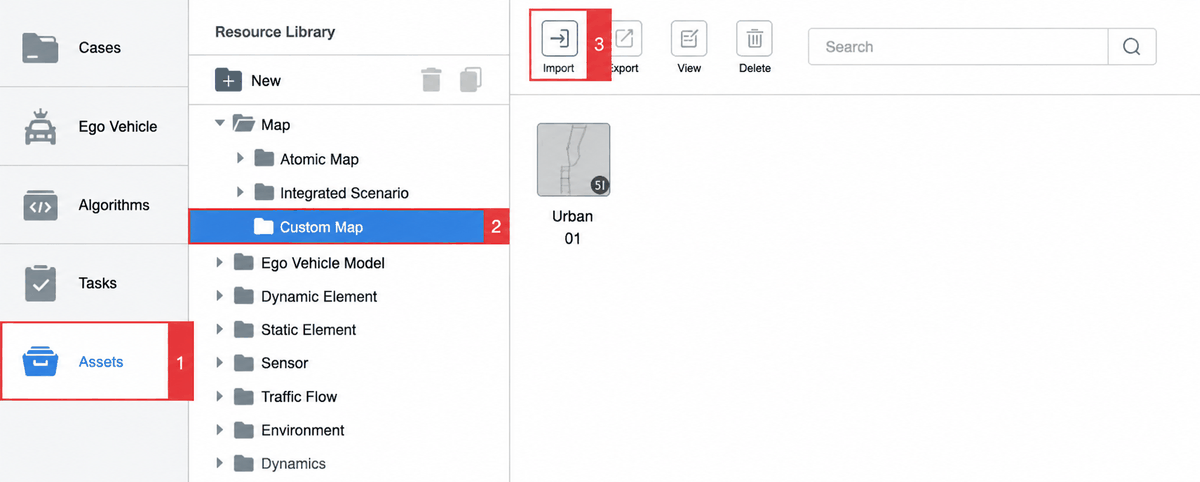The image size is (1200, 482).
Task: Expand the Integrated Scenario folder arrow
Action: pyautogui.click(x=240, y=192)
